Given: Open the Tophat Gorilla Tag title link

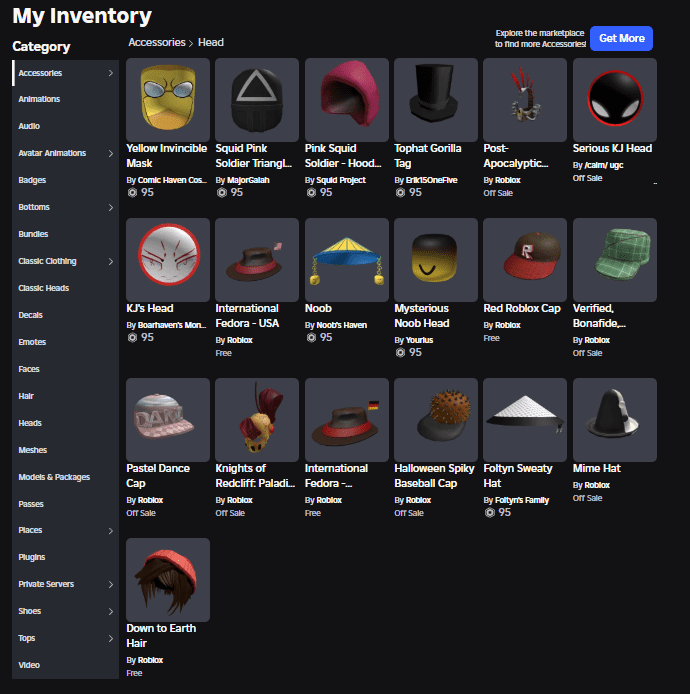Looking at the screenshot, I should (428, 156).
